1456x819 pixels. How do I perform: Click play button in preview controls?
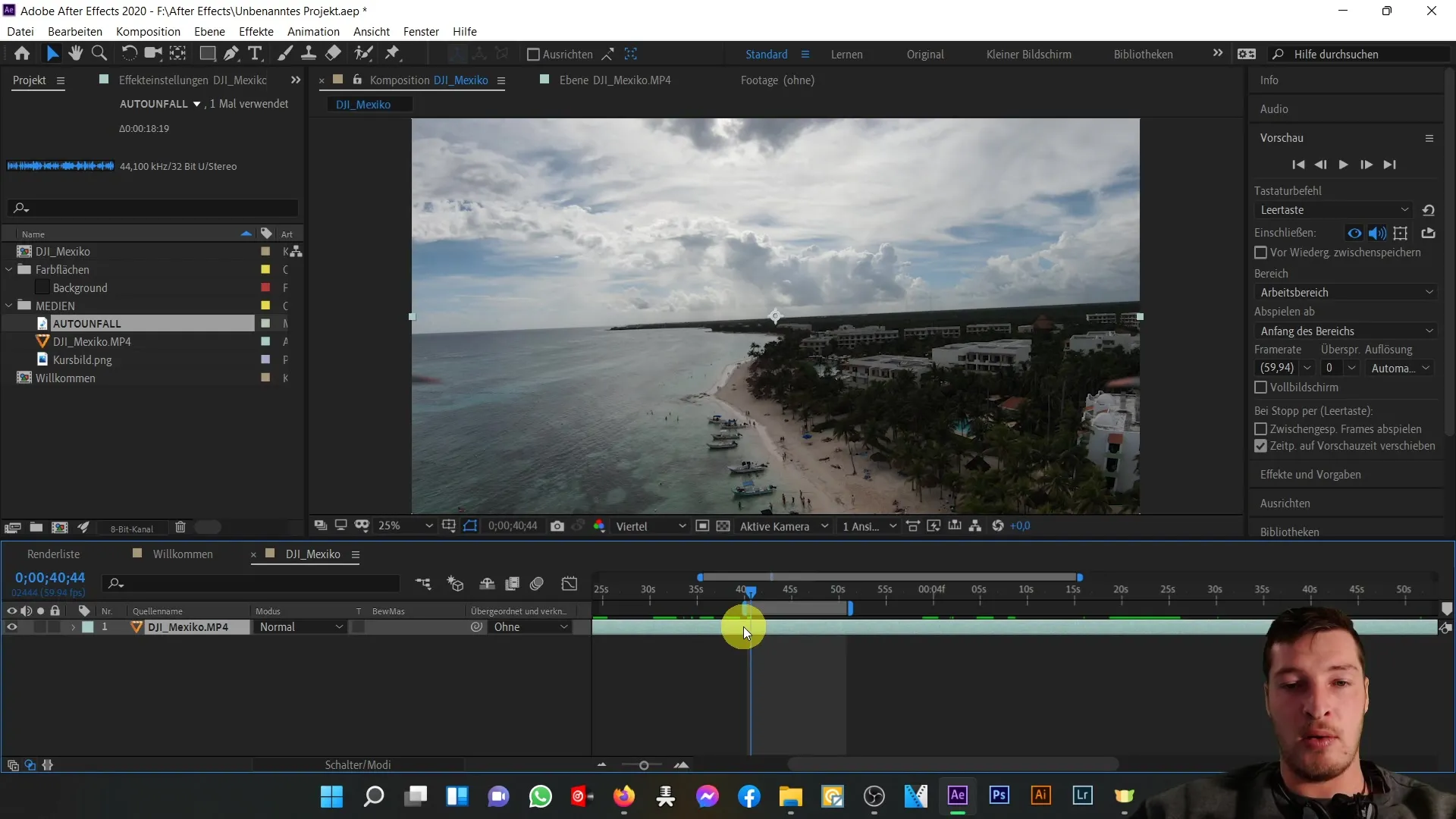[x=1344, y=164]
